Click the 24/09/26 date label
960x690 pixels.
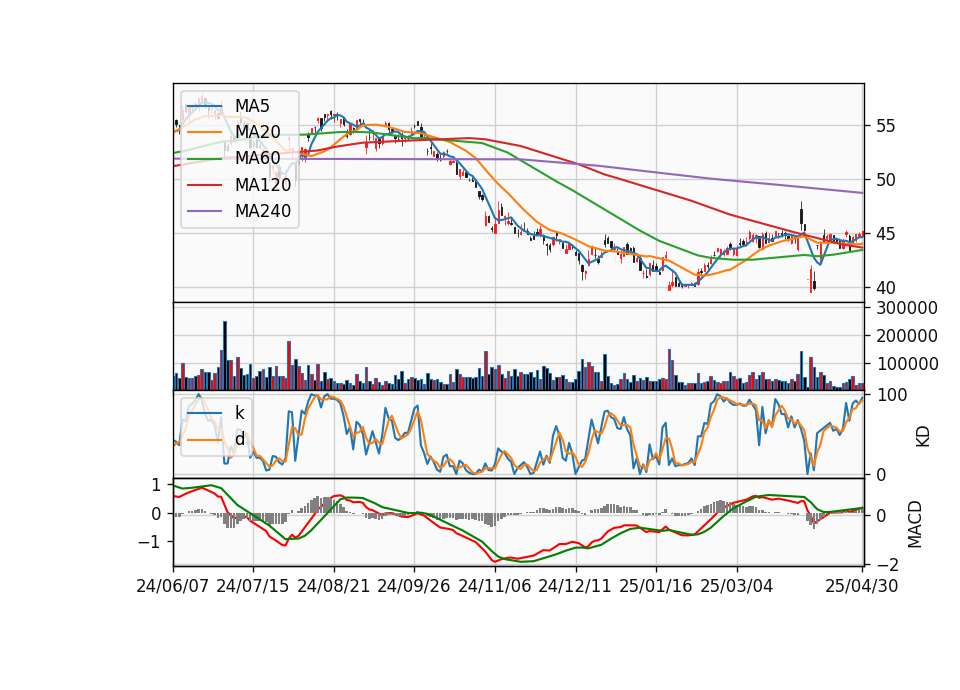pos(414,586)
